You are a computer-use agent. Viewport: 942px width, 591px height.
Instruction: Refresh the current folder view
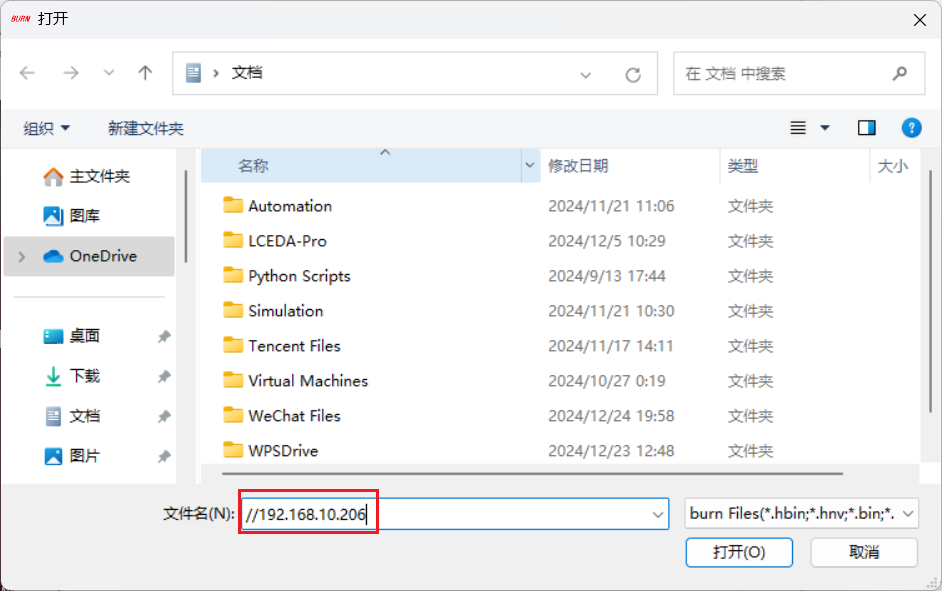point(632,74)
